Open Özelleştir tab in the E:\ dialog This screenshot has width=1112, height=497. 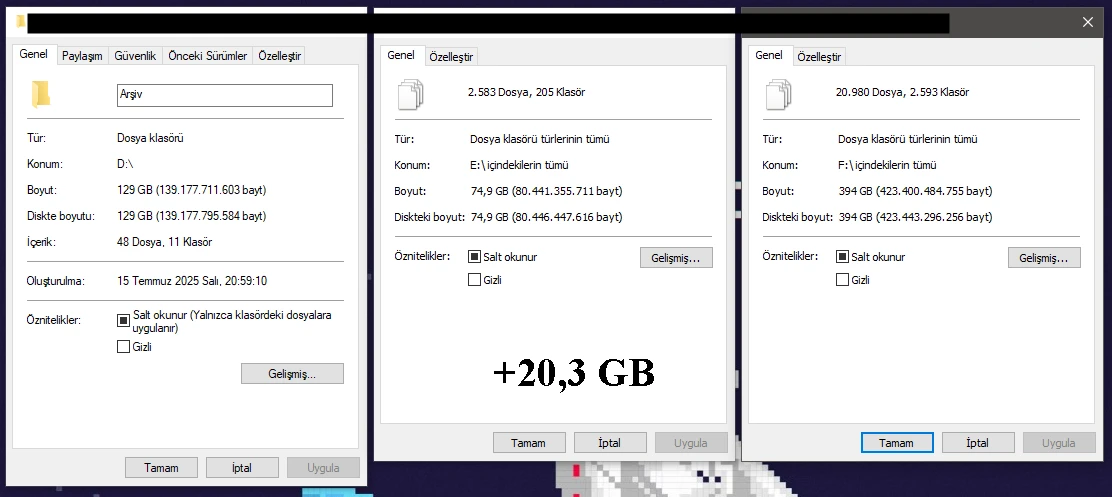(x=451, y=57)
